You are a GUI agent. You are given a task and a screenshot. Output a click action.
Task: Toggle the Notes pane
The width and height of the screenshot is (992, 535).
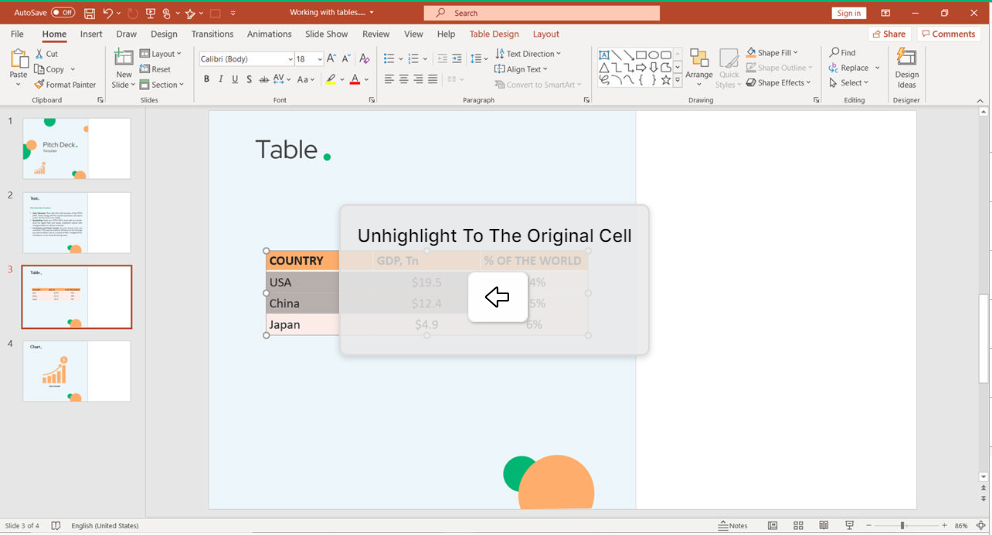733,526
